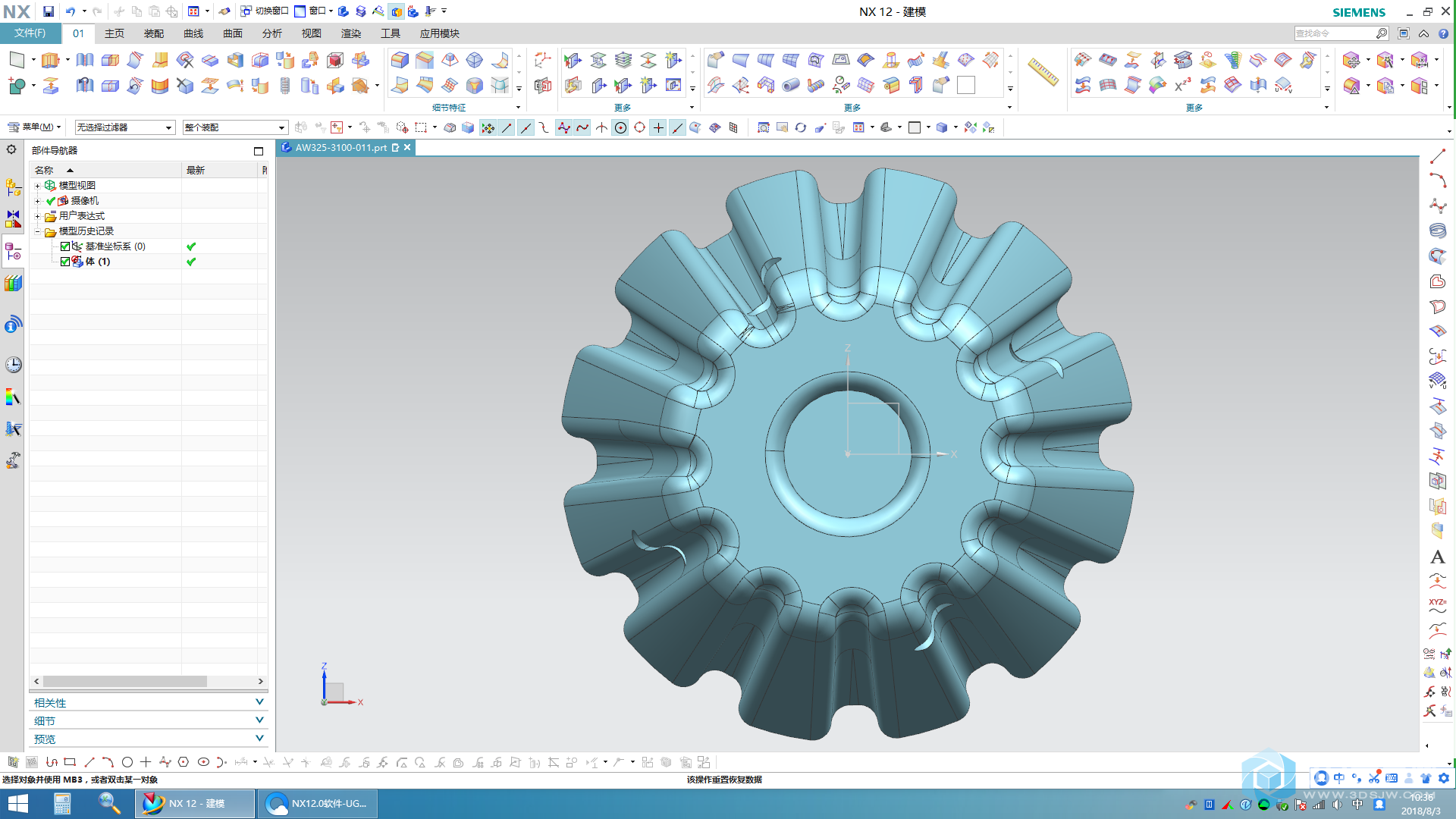Undo the last action
The image size is (1456, 819).
(x=70, y=11)
